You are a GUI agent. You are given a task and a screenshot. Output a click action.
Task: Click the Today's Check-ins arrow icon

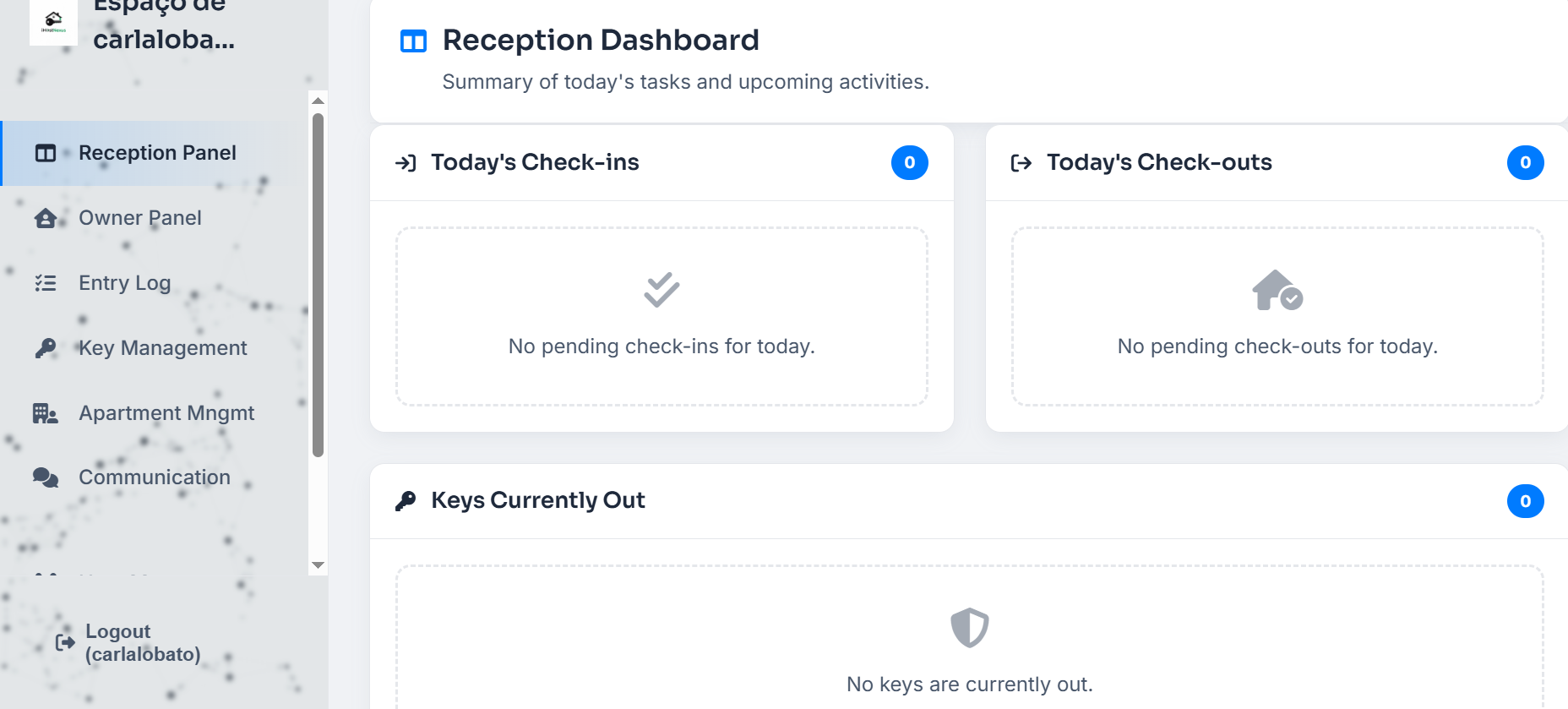[x=406, y=163]
